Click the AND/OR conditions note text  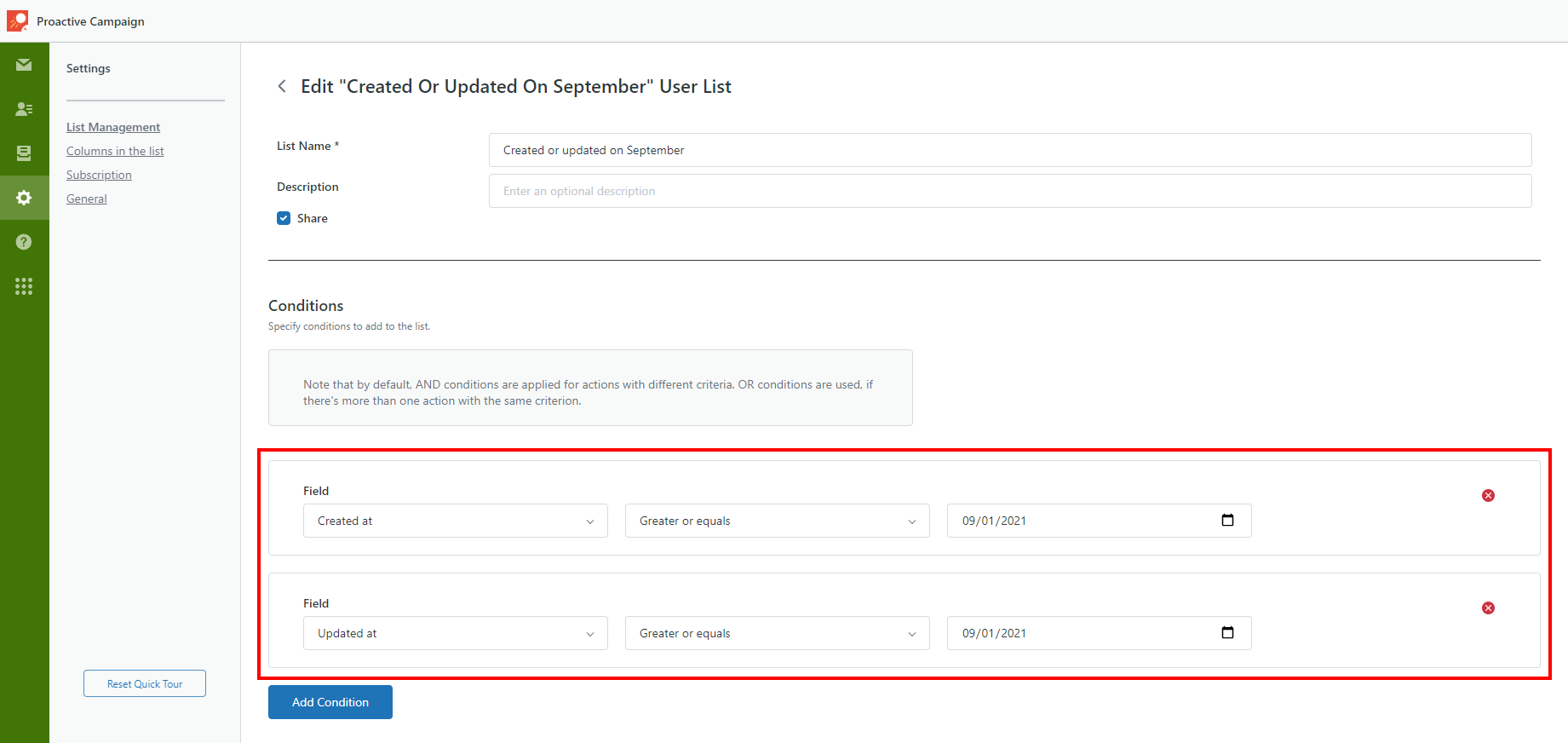[x=589, y=393]
